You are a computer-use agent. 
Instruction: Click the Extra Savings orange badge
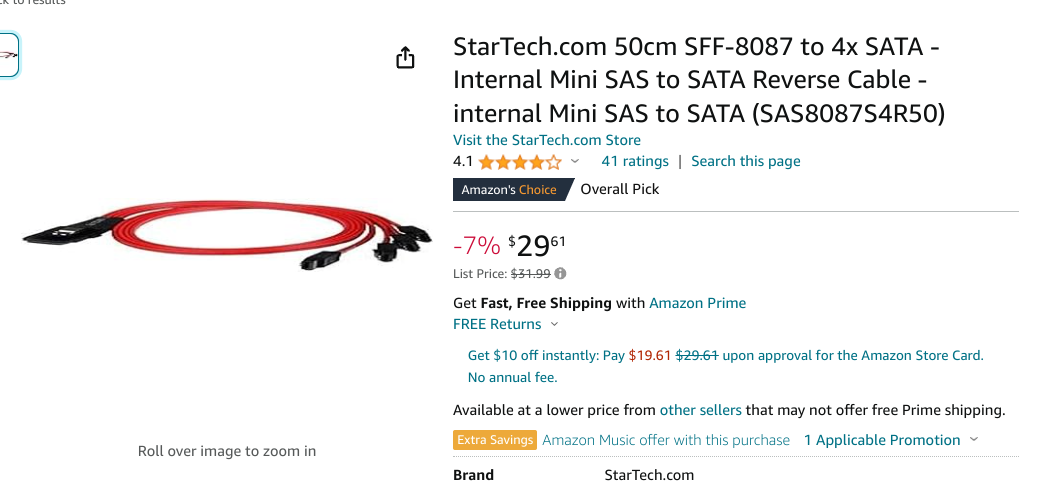pyautogui.click(x=495, y=440)
